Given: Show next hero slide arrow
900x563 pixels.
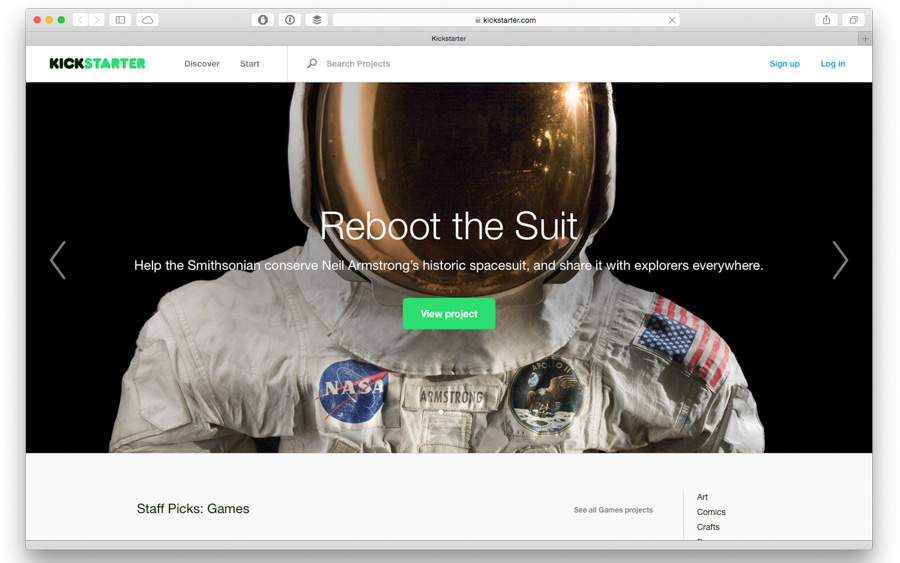Looking at the screenshot, I should pos(840,260).
